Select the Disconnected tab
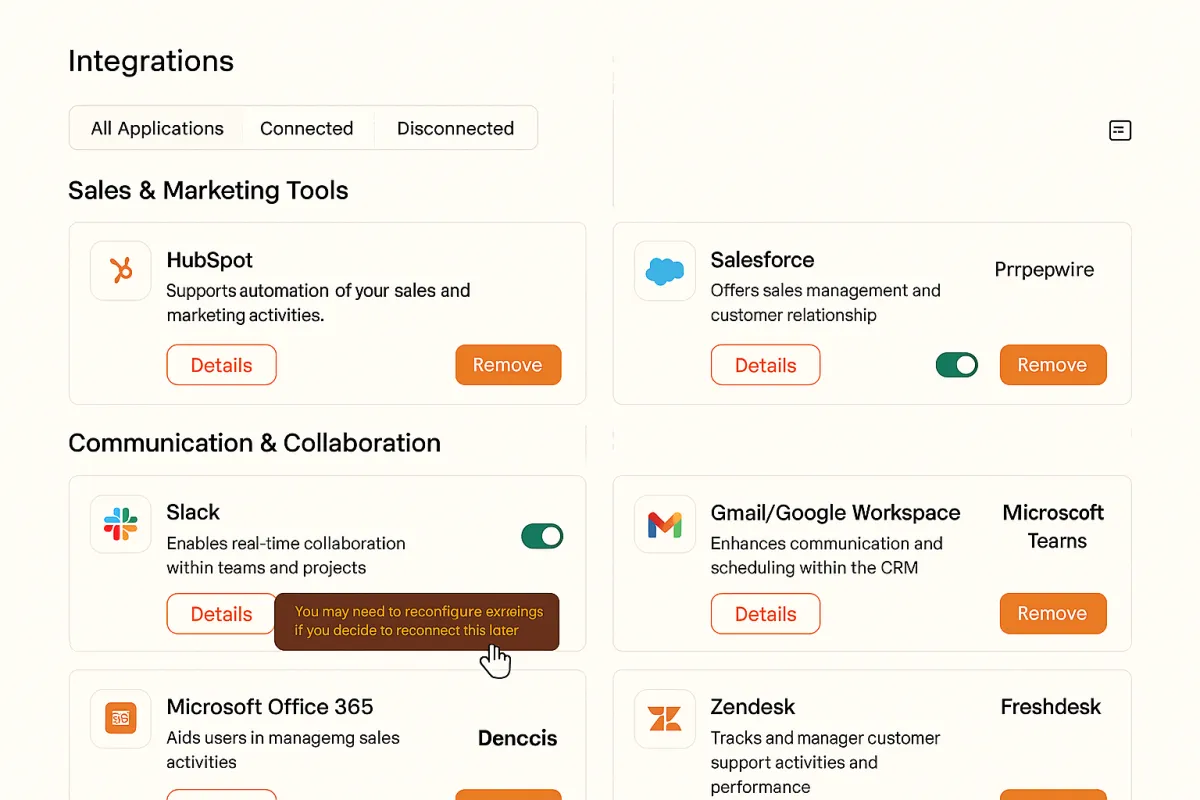The image size is (1200, 800). [x=455, y=128]
